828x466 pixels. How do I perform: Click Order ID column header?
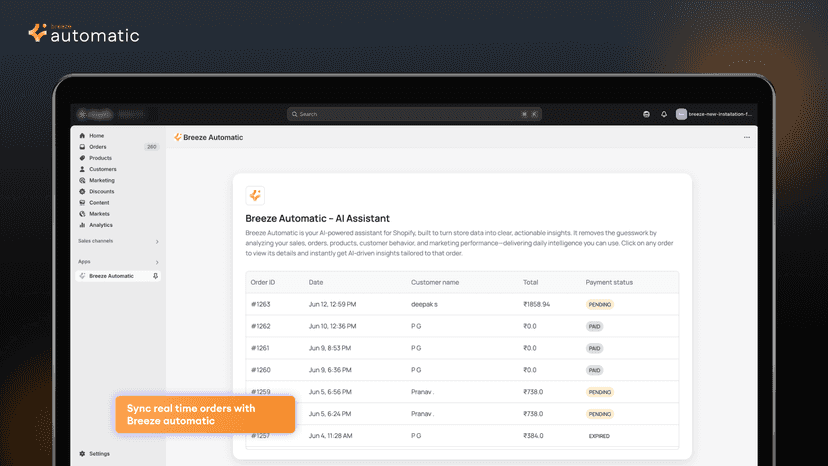(x=262, y=282)
